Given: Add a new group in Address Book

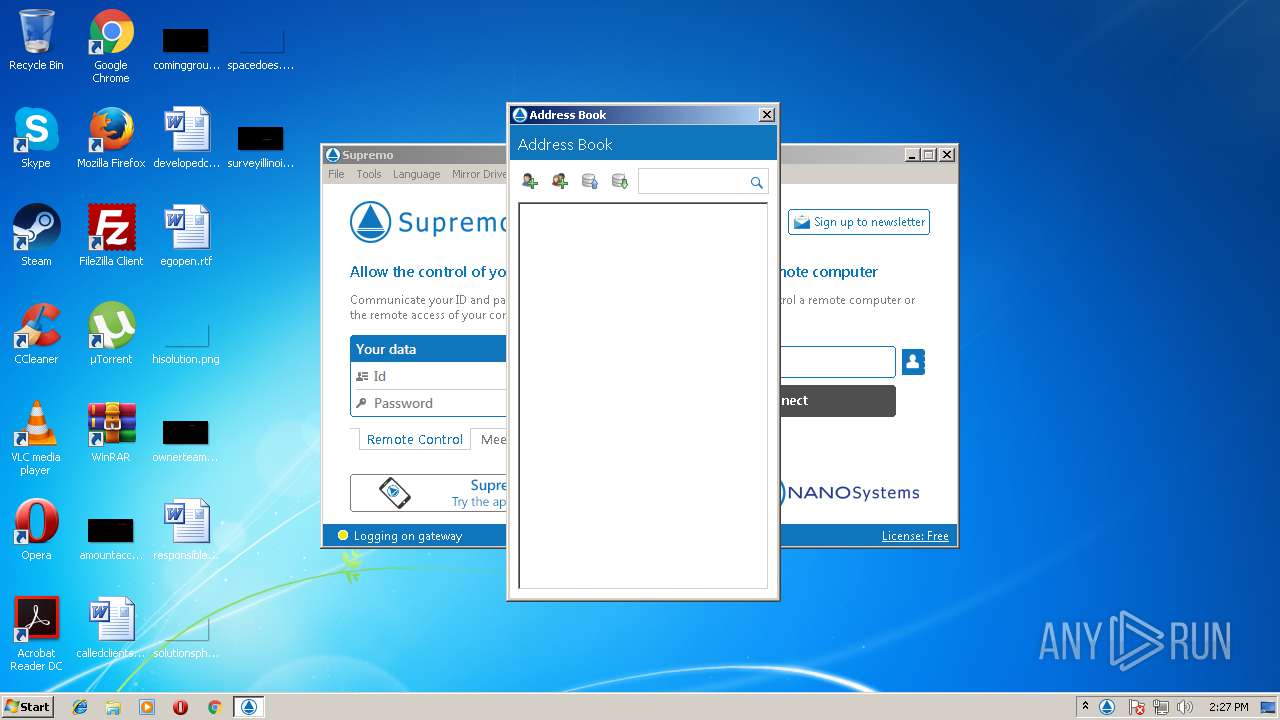Looking at the screenshot, I should click(x=560, y=181).
